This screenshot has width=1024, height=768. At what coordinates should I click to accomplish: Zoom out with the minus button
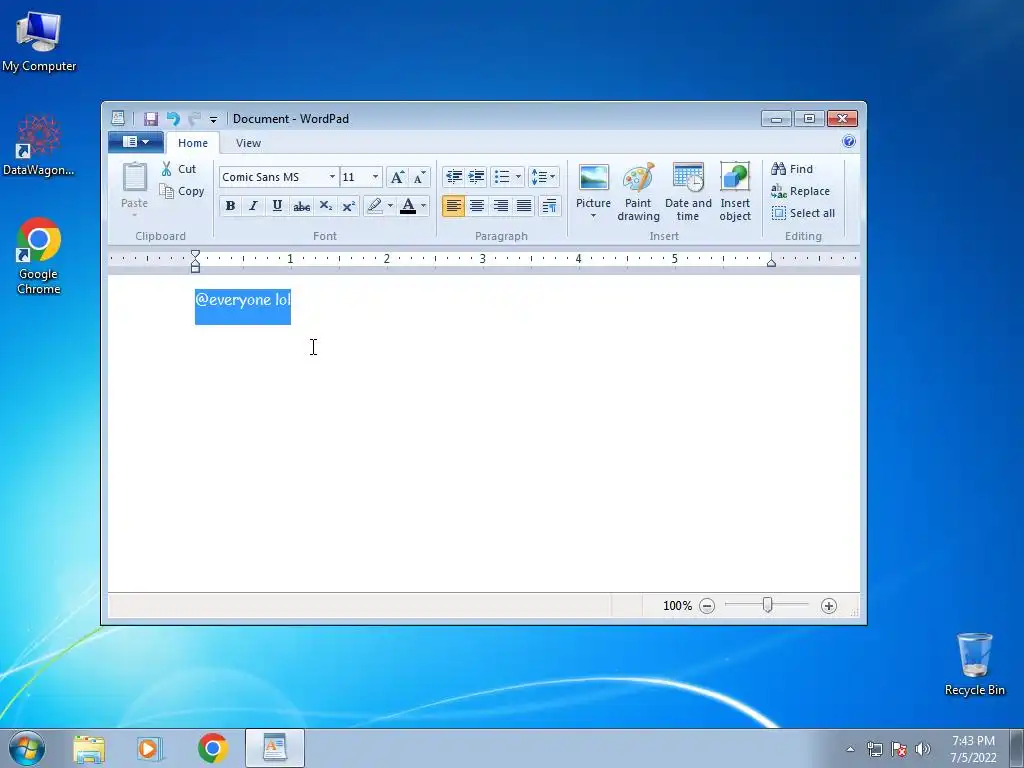(707, 606)
